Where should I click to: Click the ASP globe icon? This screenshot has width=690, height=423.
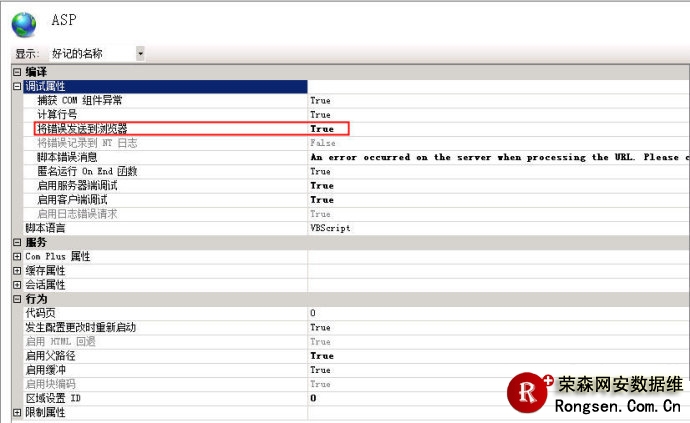click(x=26, y=21)
